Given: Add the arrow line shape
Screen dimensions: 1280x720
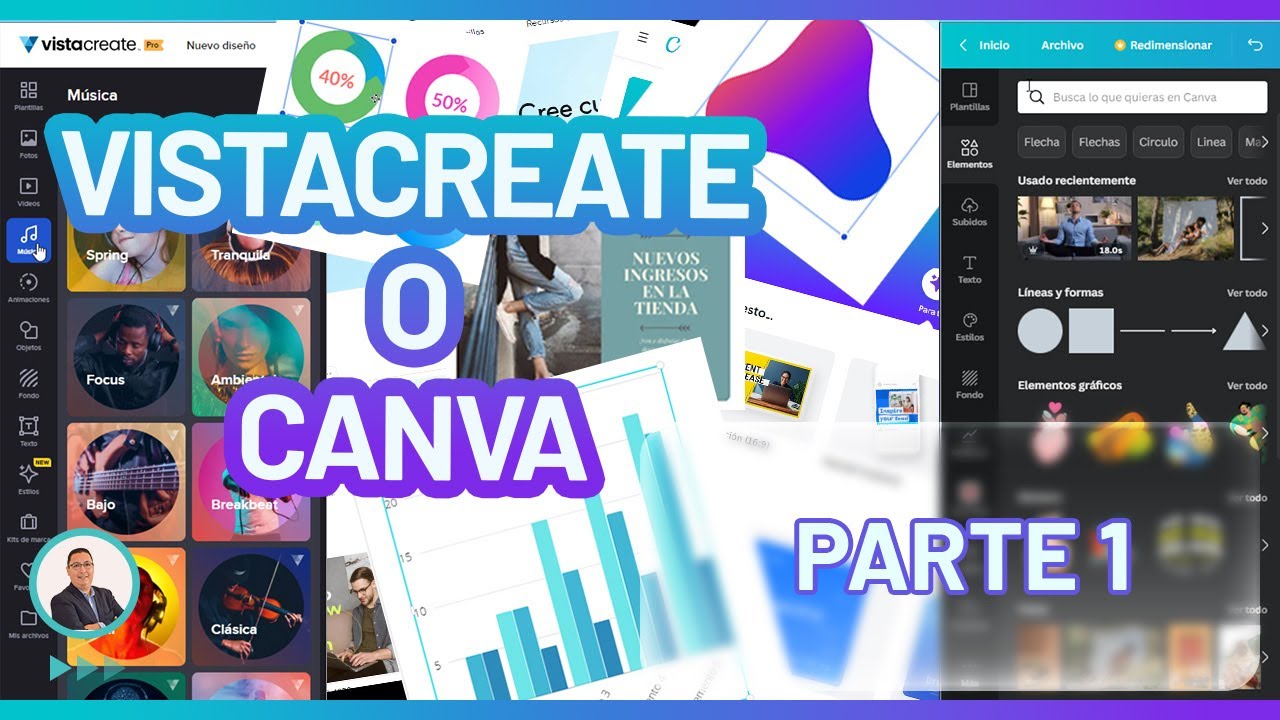Looking at the screenshot, I should (x=1194, y=330).
